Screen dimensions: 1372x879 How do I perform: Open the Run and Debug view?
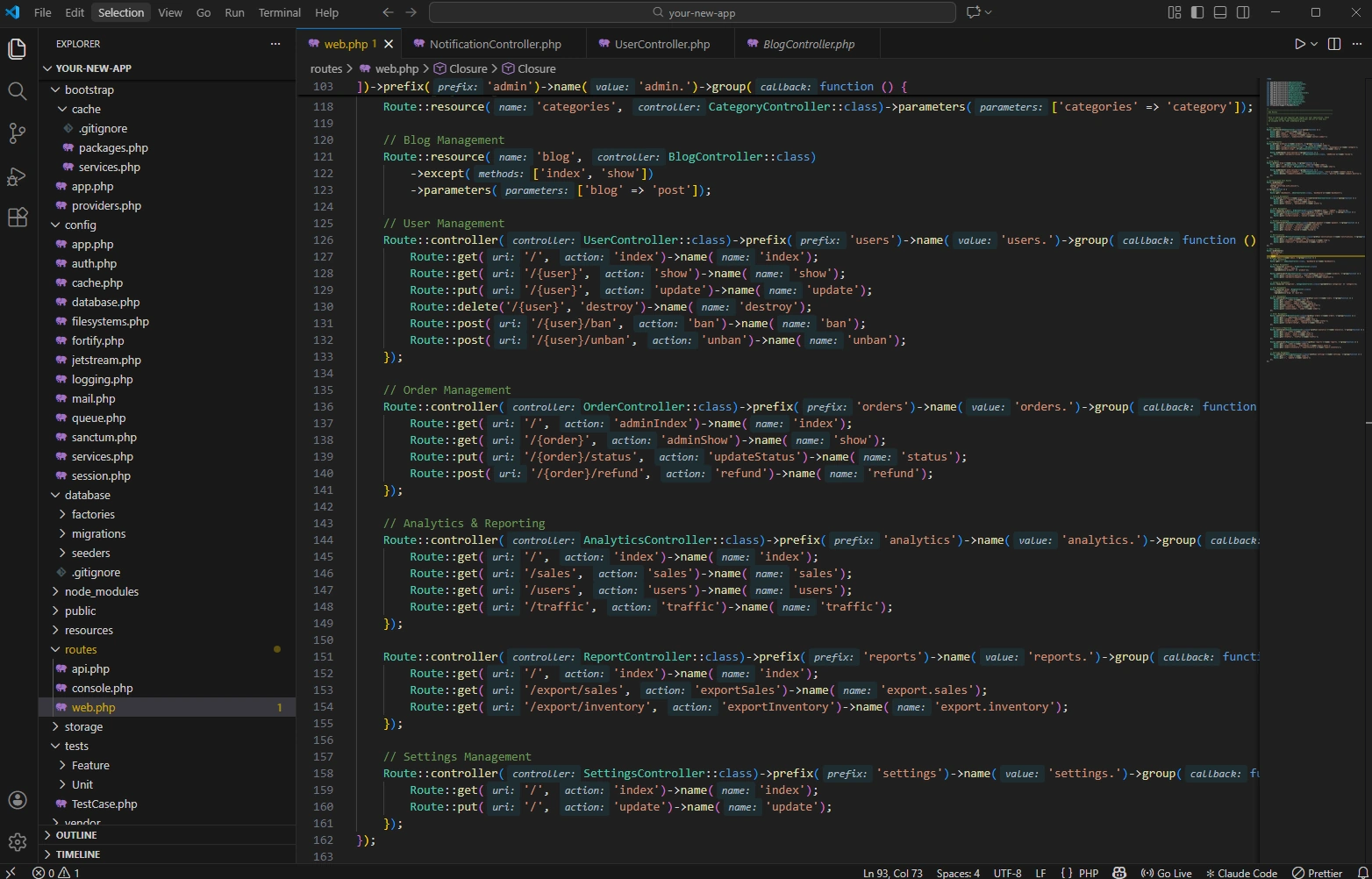click(x=17, y=175)
